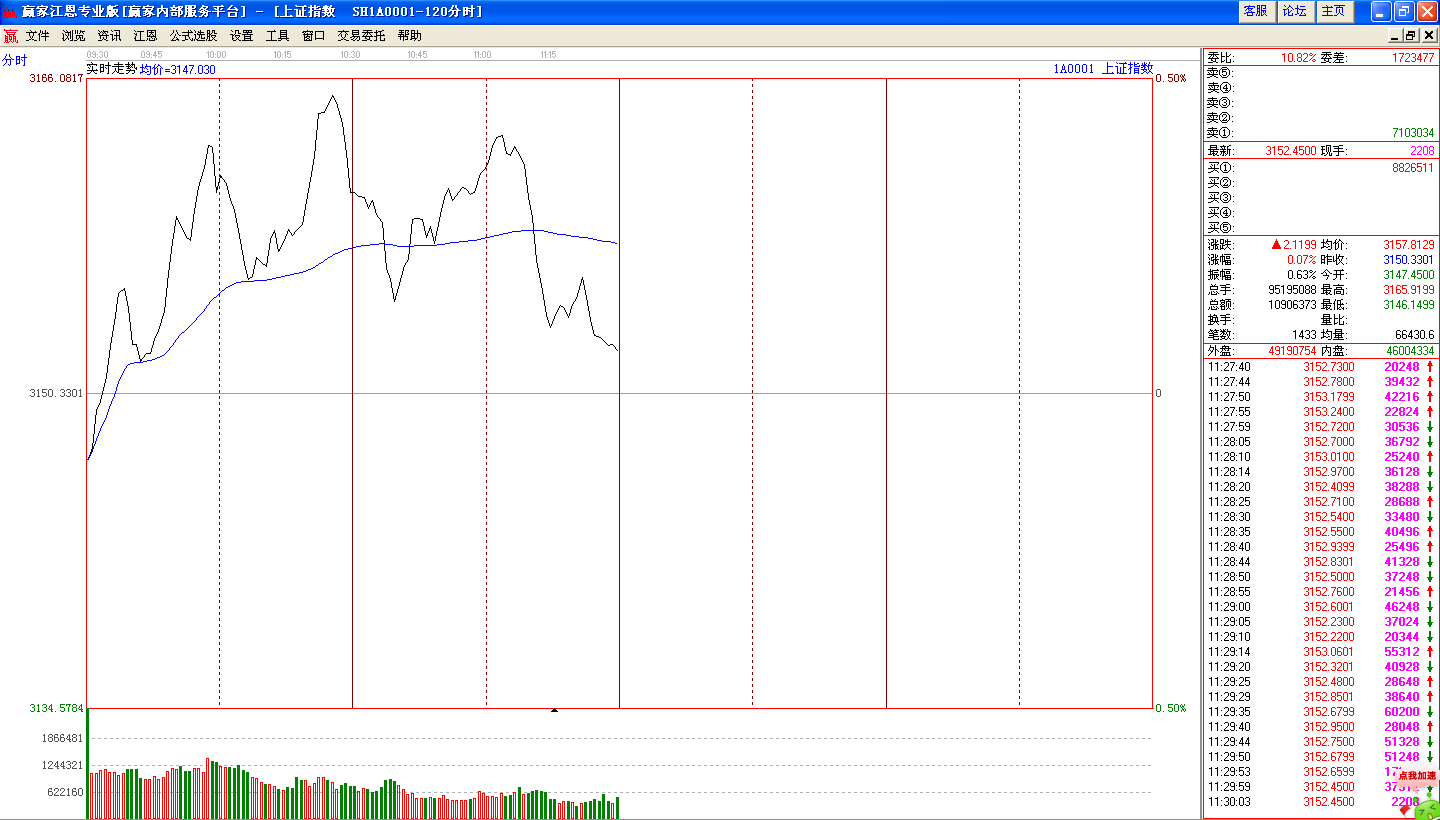Open the 江恩 menu
Image resolution: width=1440 pixels, height=820 pixels.
pos(145,35)
